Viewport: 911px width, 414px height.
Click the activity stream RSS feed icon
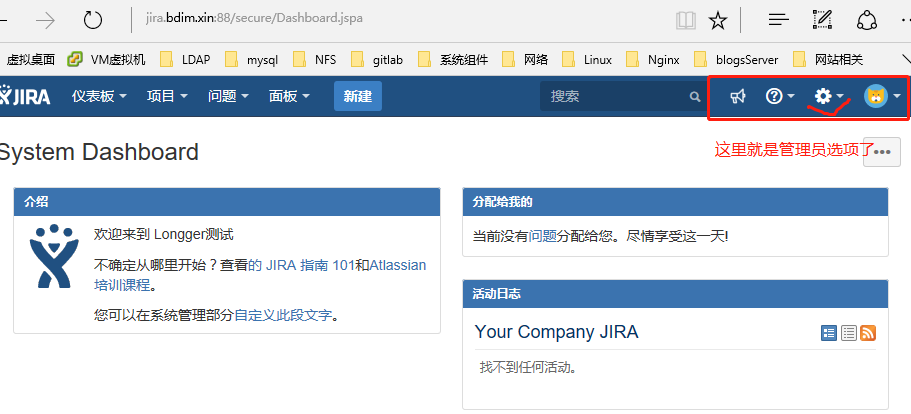pos(868,333)
